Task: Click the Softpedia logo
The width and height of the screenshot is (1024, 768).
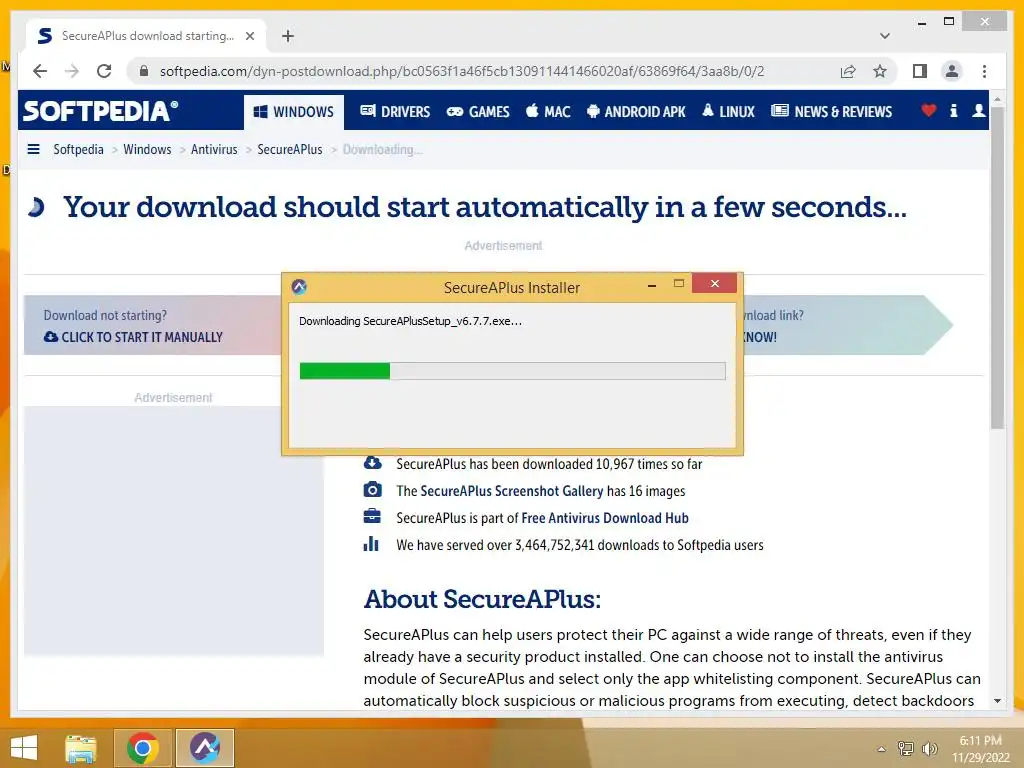Action: (x=101, y=111)
